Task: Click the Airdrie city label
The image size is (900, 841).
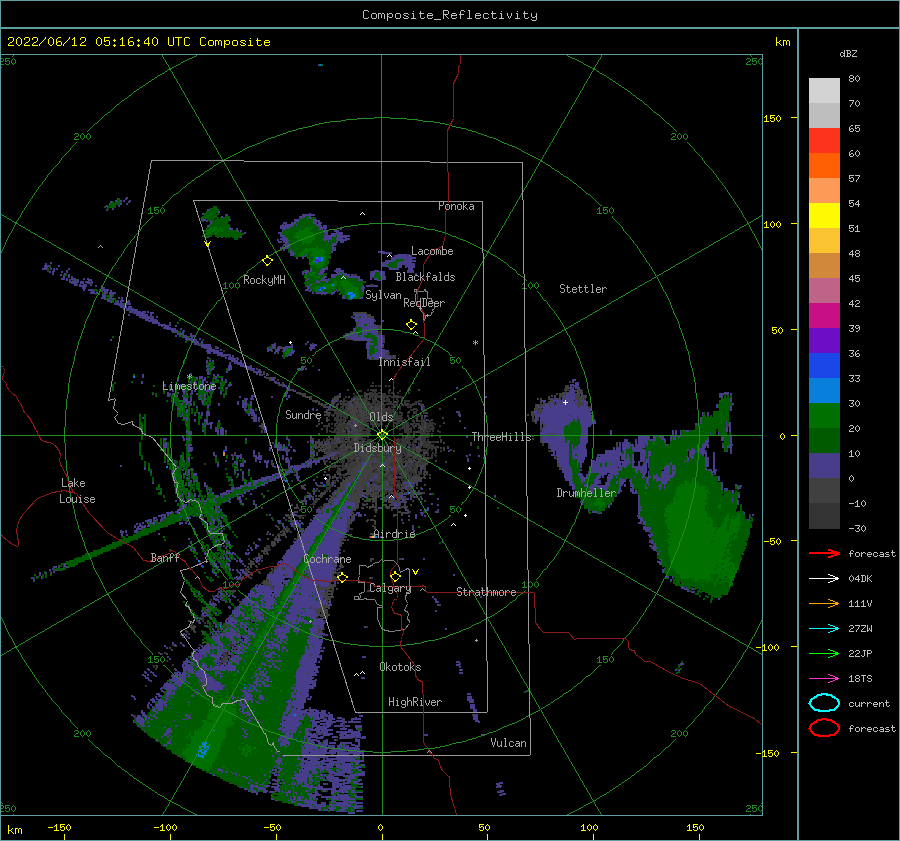Action: pyautogui.click(x=394, y=534)
